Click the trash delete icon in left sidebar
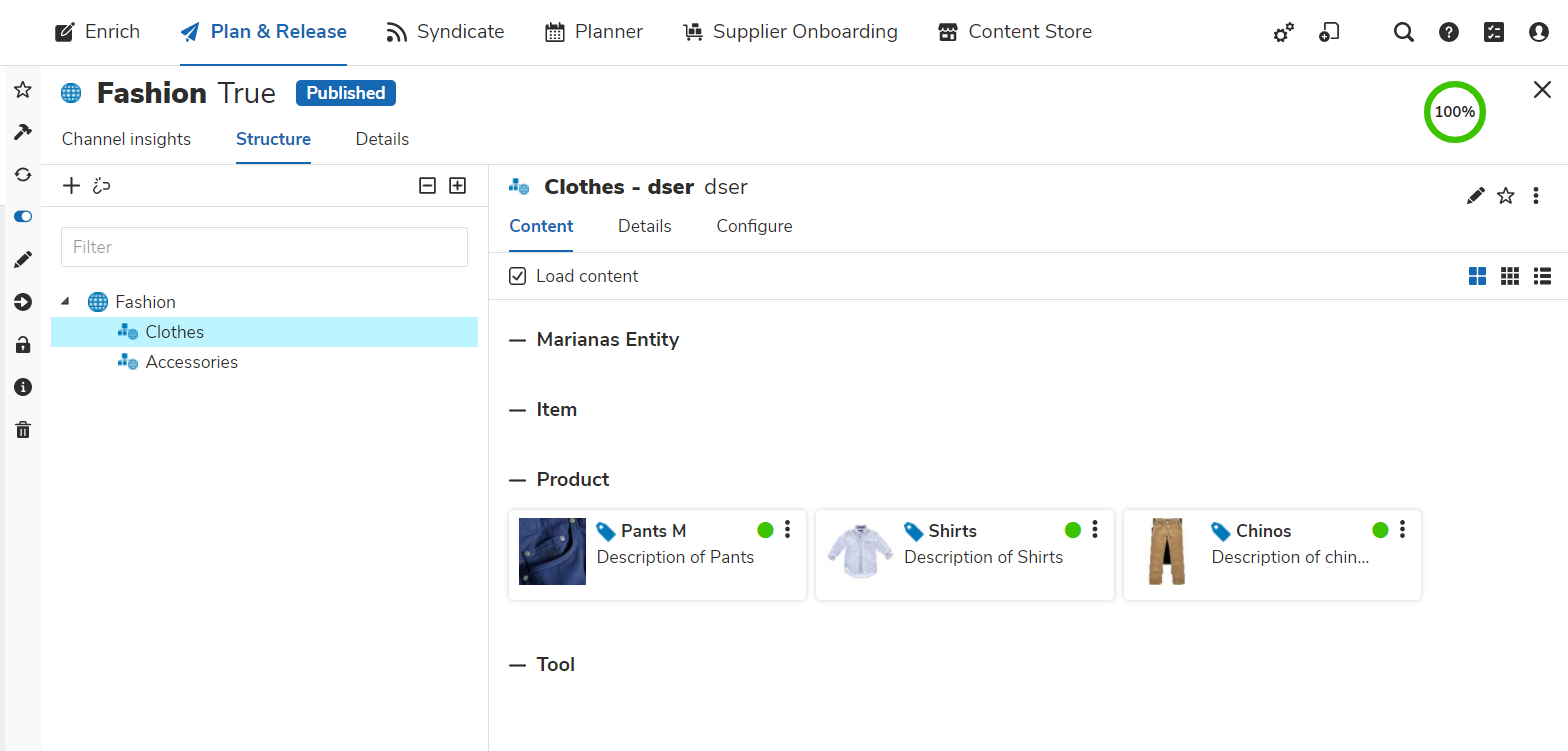1568x751 pixels. (22, 430)
